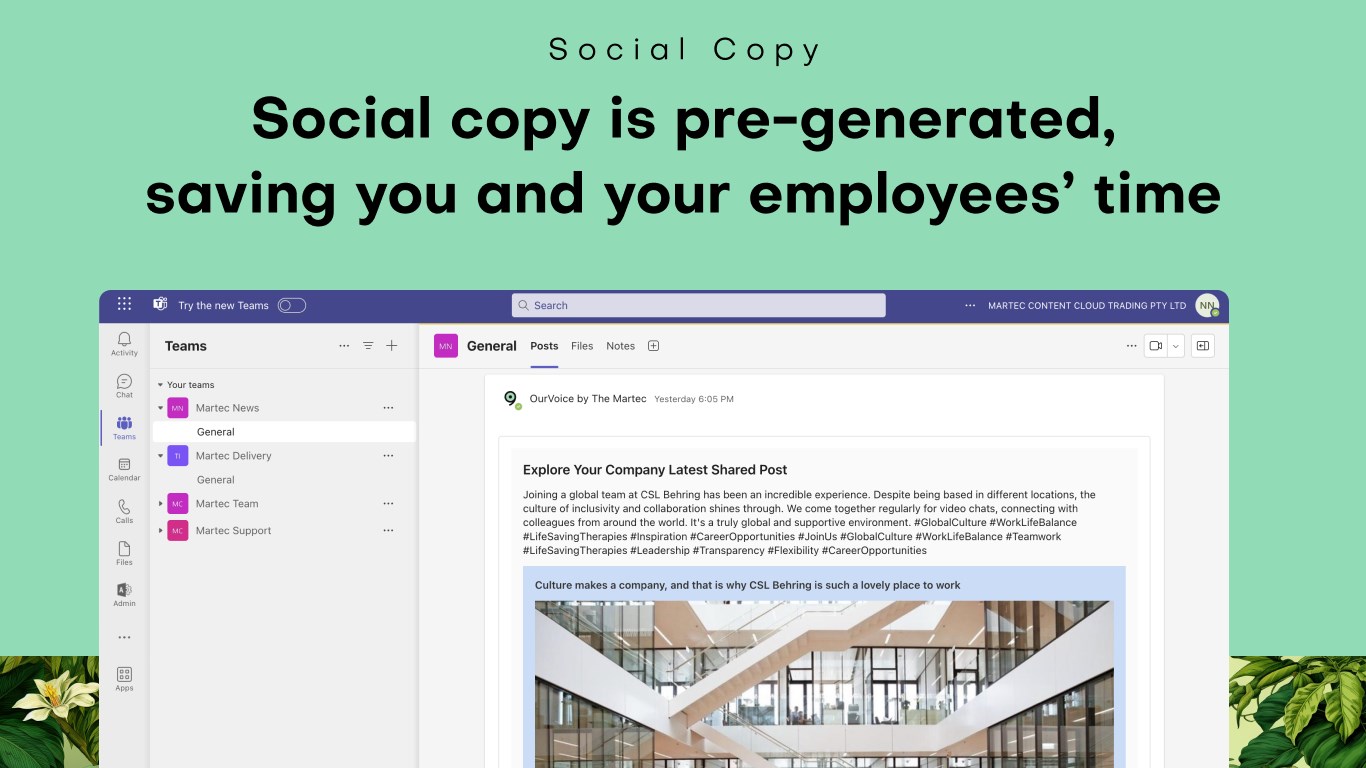Expand the Martec Support team

(x=160, y=531)
